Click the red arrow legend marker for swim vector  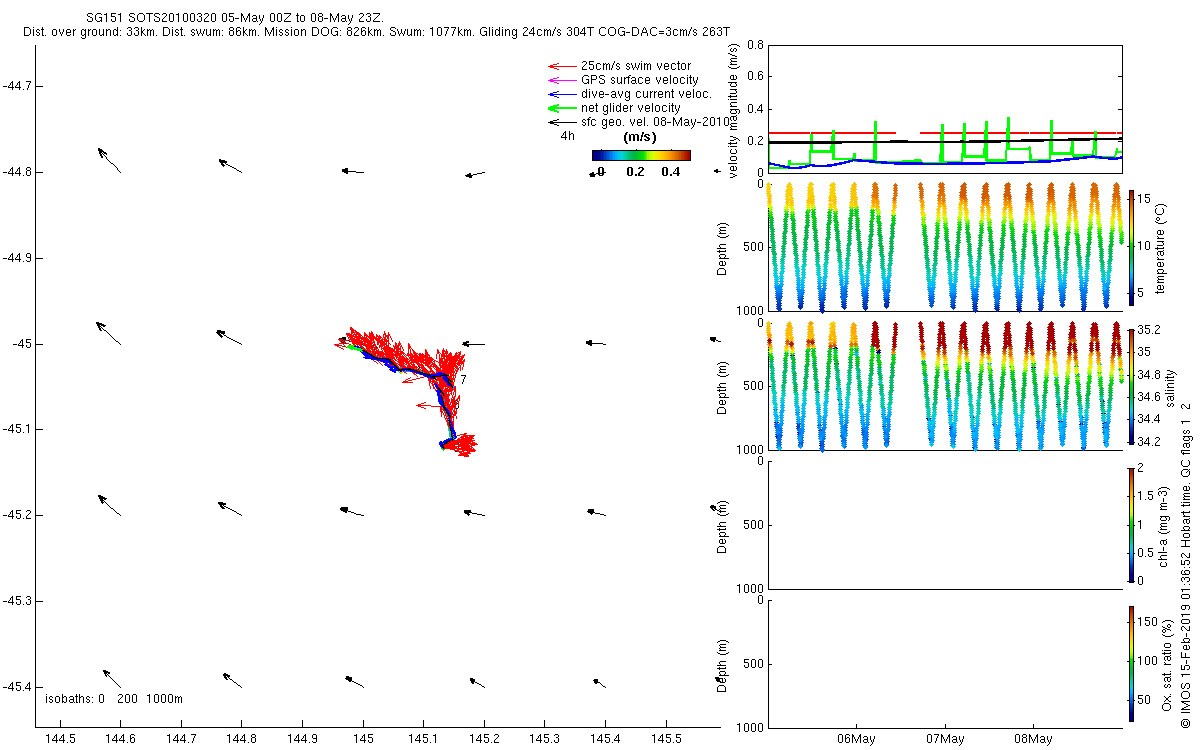pos(560,66)
